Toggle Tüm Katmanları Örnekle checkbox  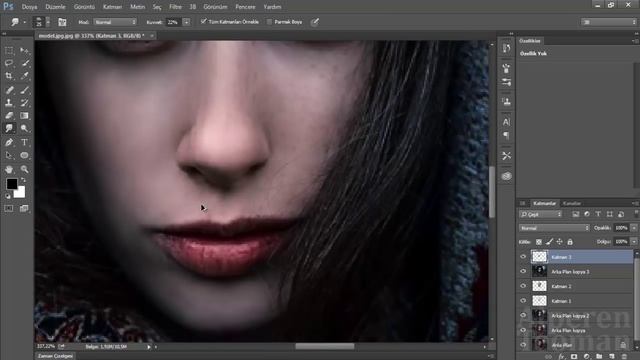[x=204, y=21]
